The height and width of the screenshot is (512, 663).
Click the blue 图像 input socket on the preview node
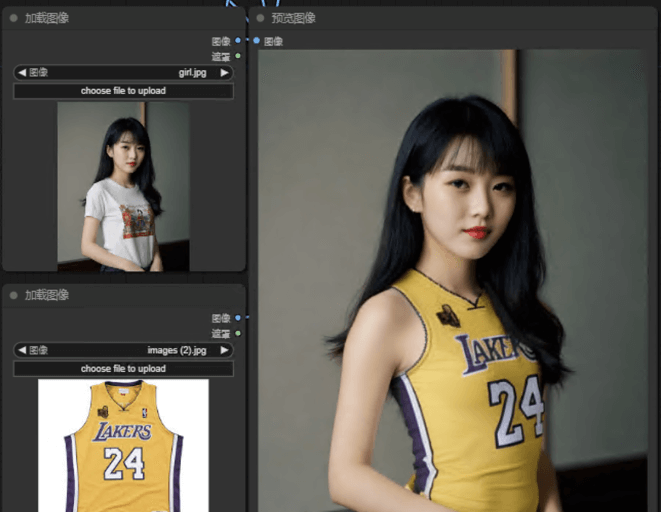257,41
